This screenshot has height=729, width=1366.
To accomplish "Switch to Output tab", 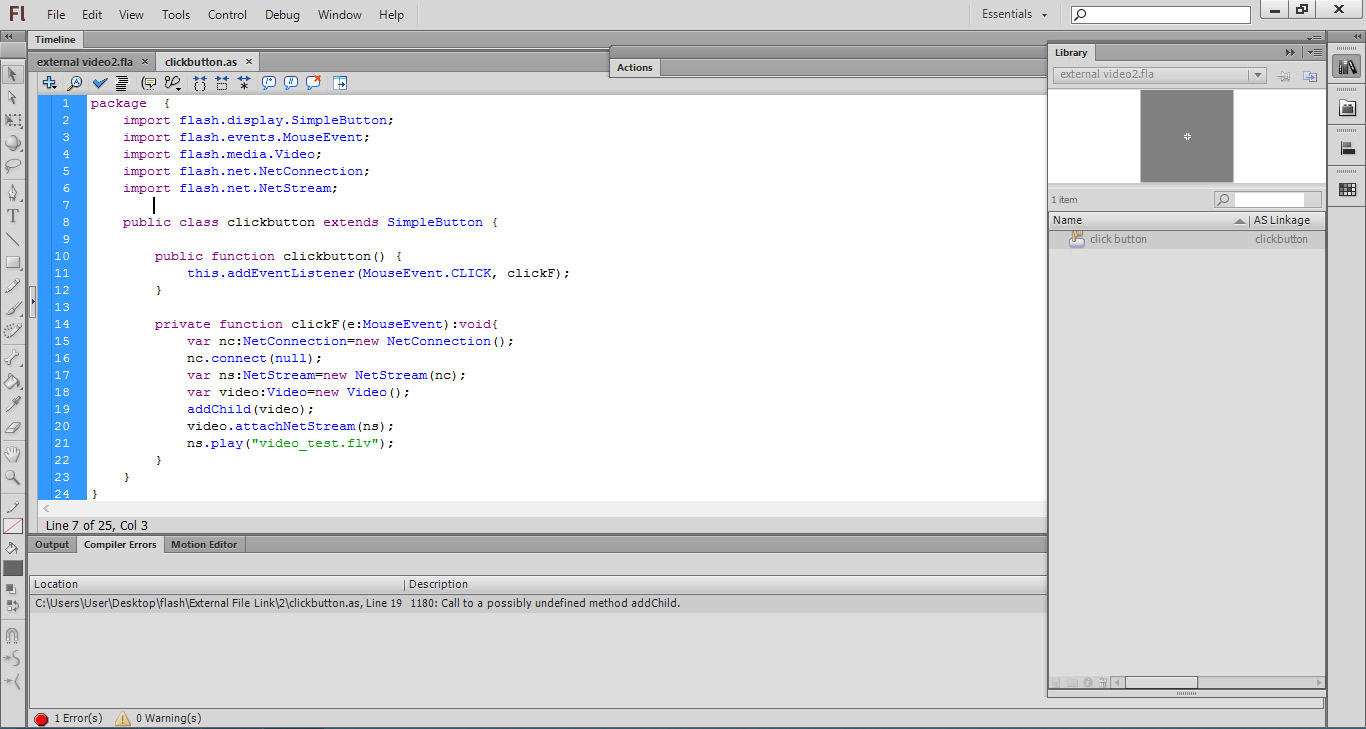I will click(x=52, y=544).
